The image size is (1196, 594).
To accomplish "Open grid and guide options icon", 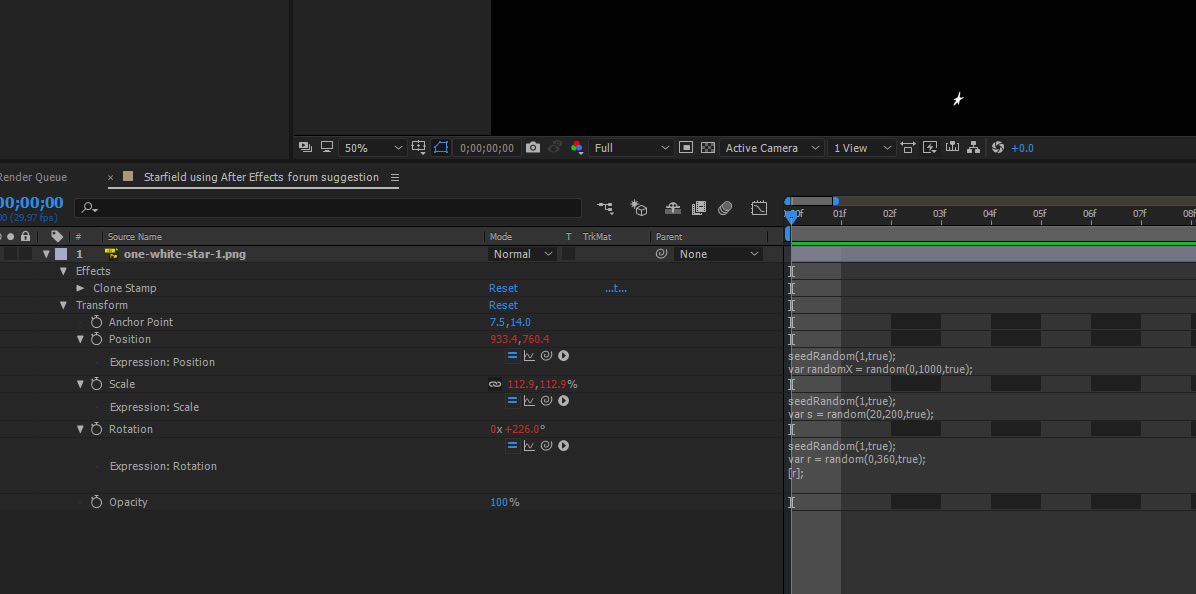I will tap(419, 148).
